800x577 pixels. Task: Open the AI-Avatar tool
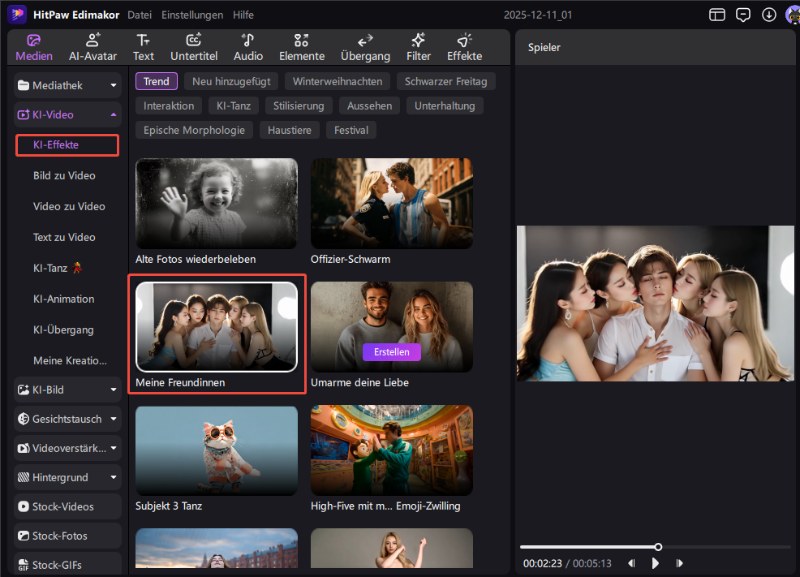tap(92, 47)
